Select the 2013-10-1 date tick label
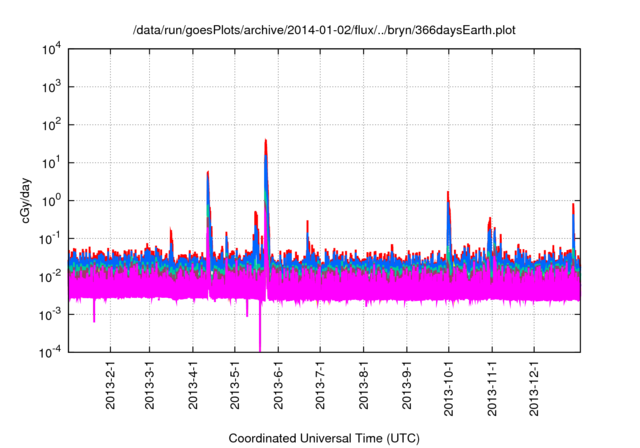The height and width of the screenshot is (448, 640). (449, 388)
